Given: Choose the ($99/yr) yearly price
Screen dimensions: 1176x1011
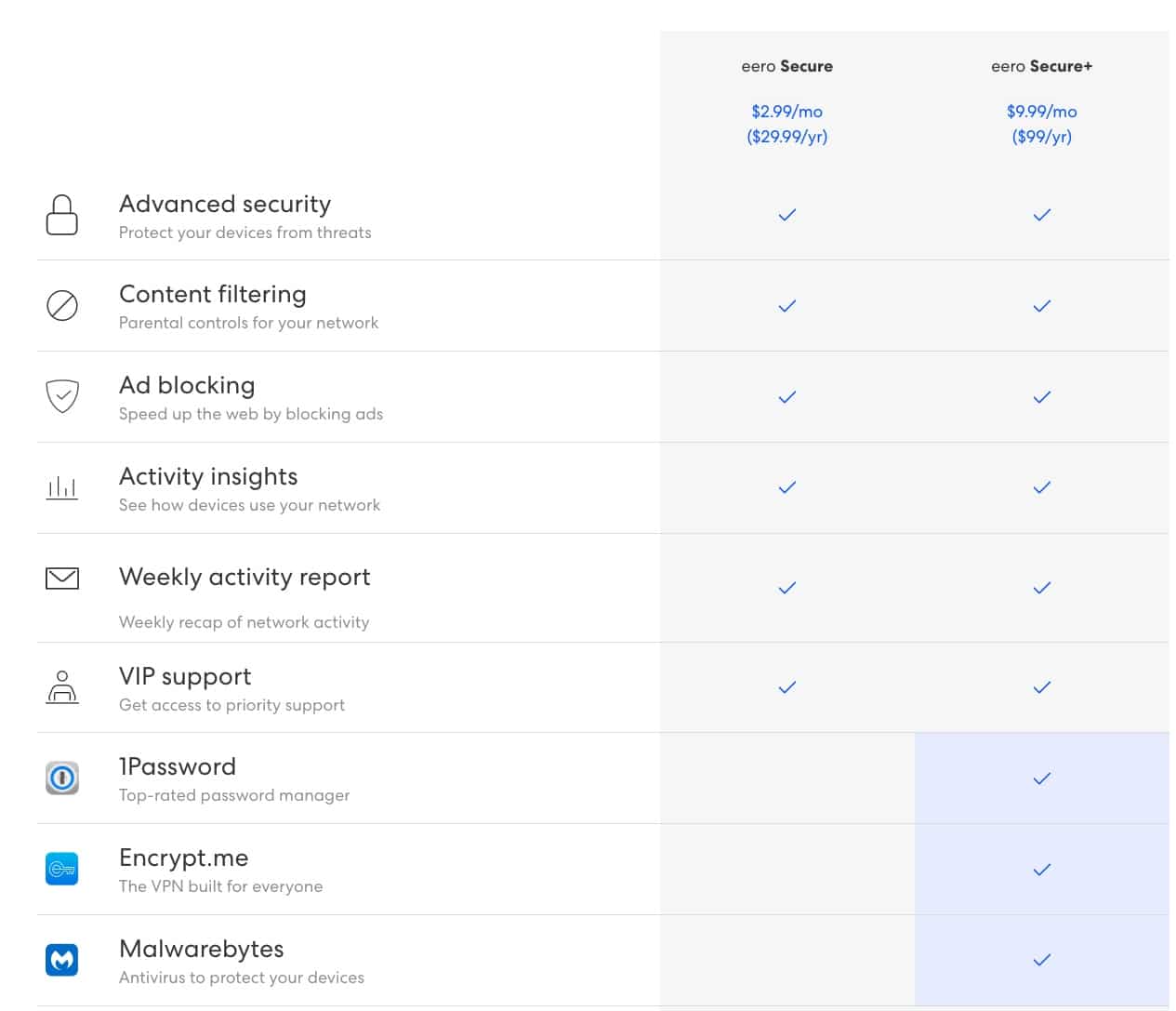Looking at the screenshot, I should point(1042,137).
